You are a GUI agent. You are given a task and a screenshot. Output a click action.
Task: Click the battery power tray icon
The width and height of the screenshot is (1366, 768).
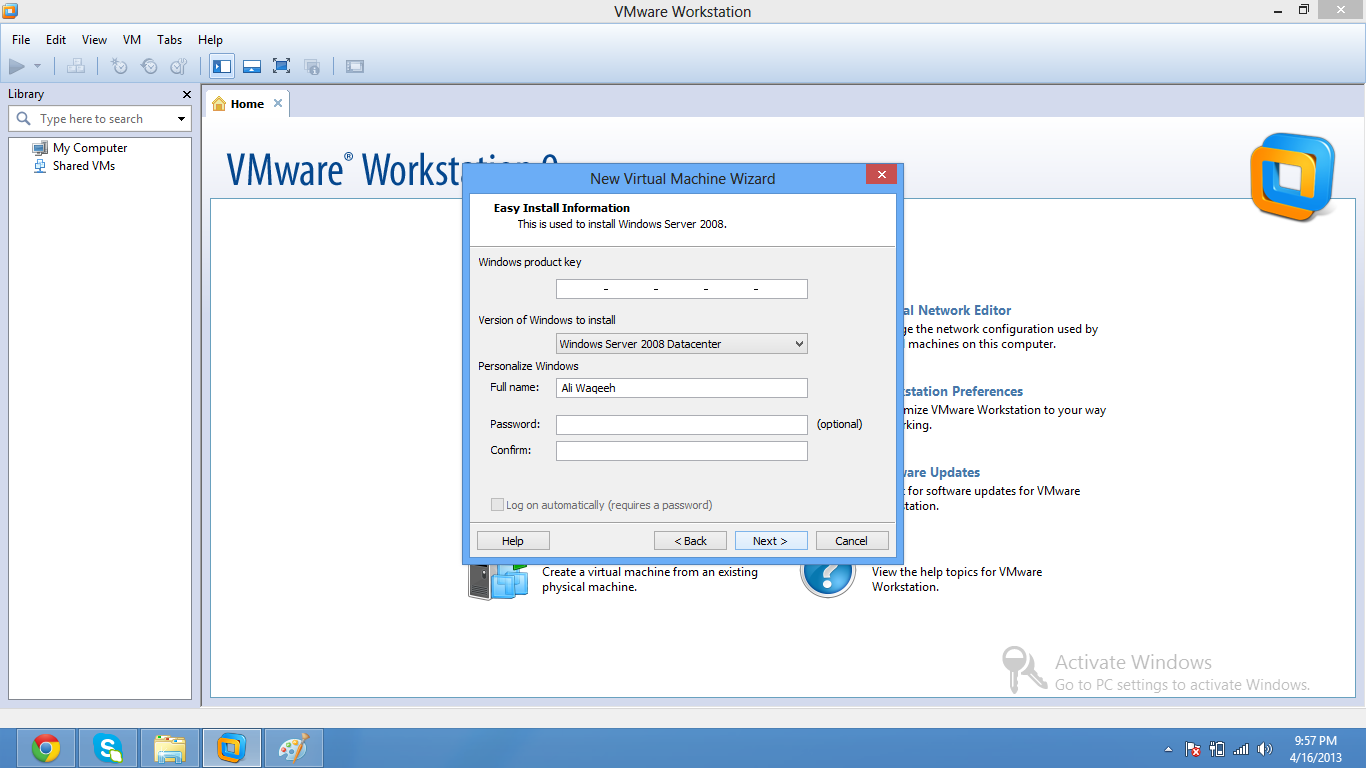[x=1217, y=749]
